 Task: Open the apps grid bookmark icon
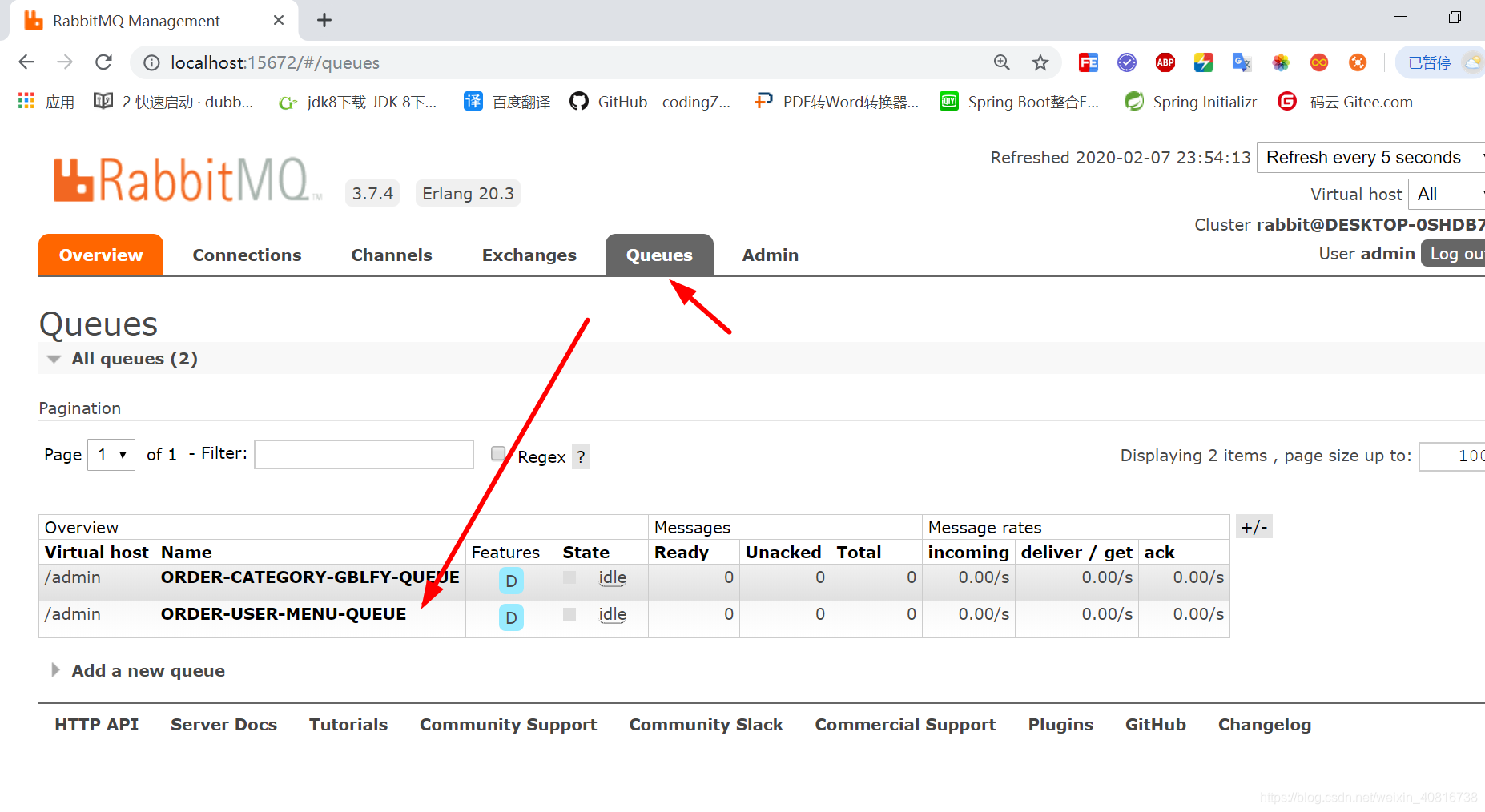26,101
